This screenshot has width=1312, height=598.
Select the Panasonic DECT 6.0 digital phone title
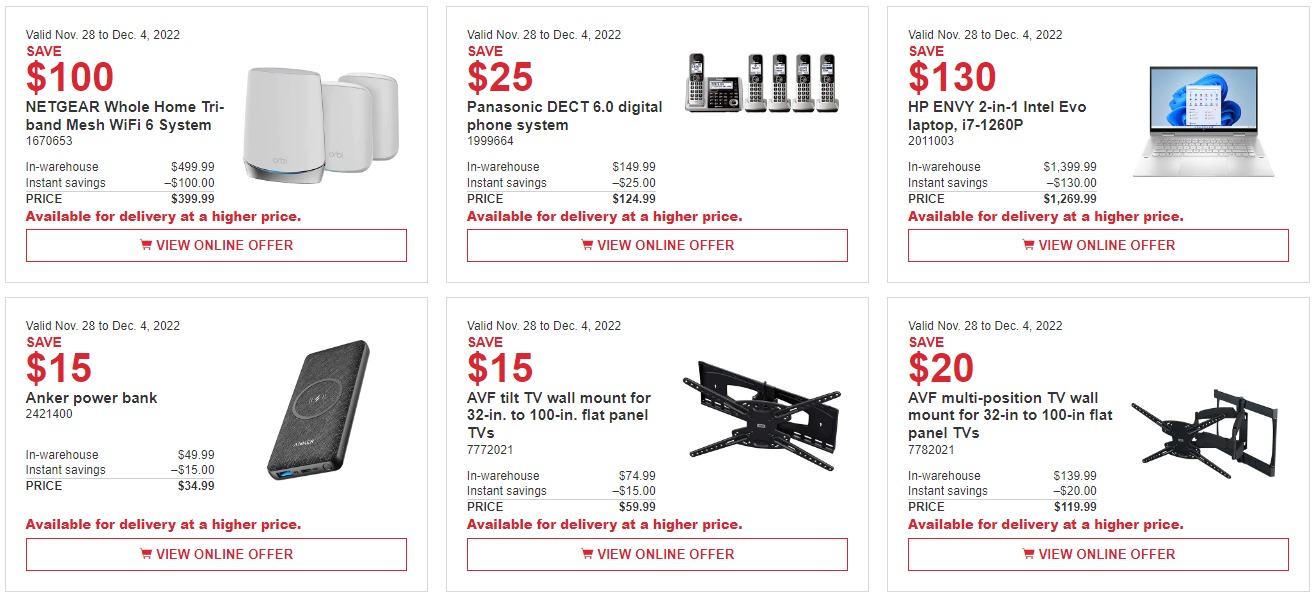pos(565,116)
